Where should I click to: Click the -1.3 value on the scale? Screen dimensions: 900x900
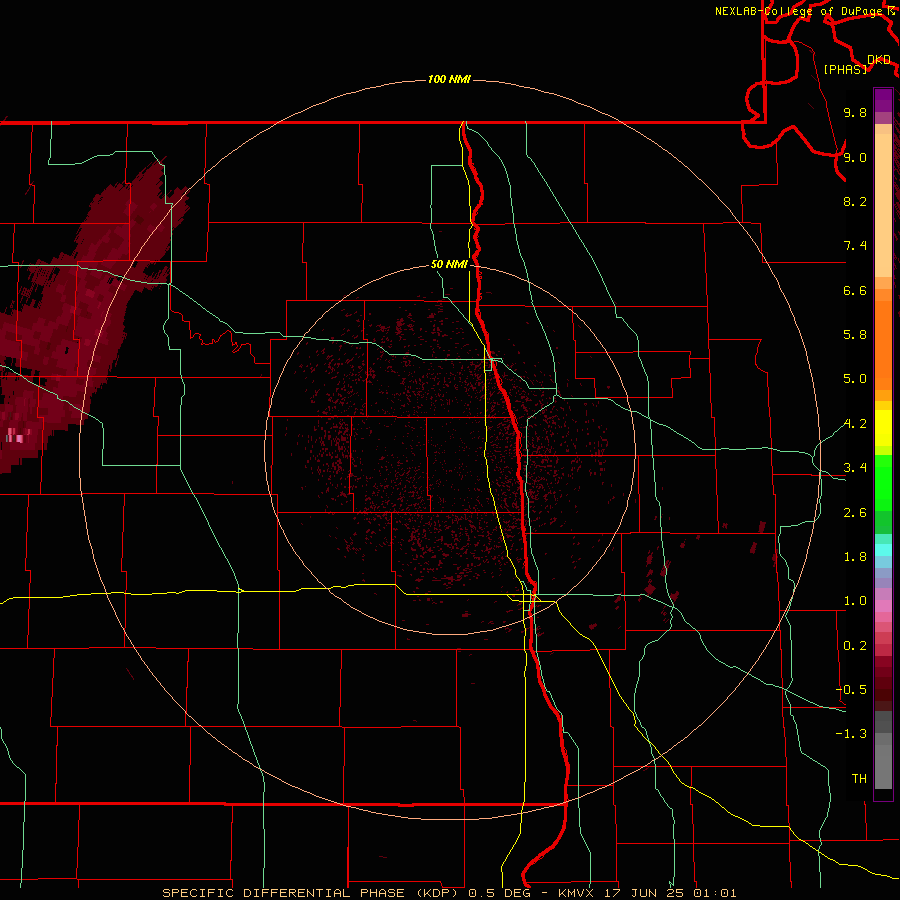(851, 734)
